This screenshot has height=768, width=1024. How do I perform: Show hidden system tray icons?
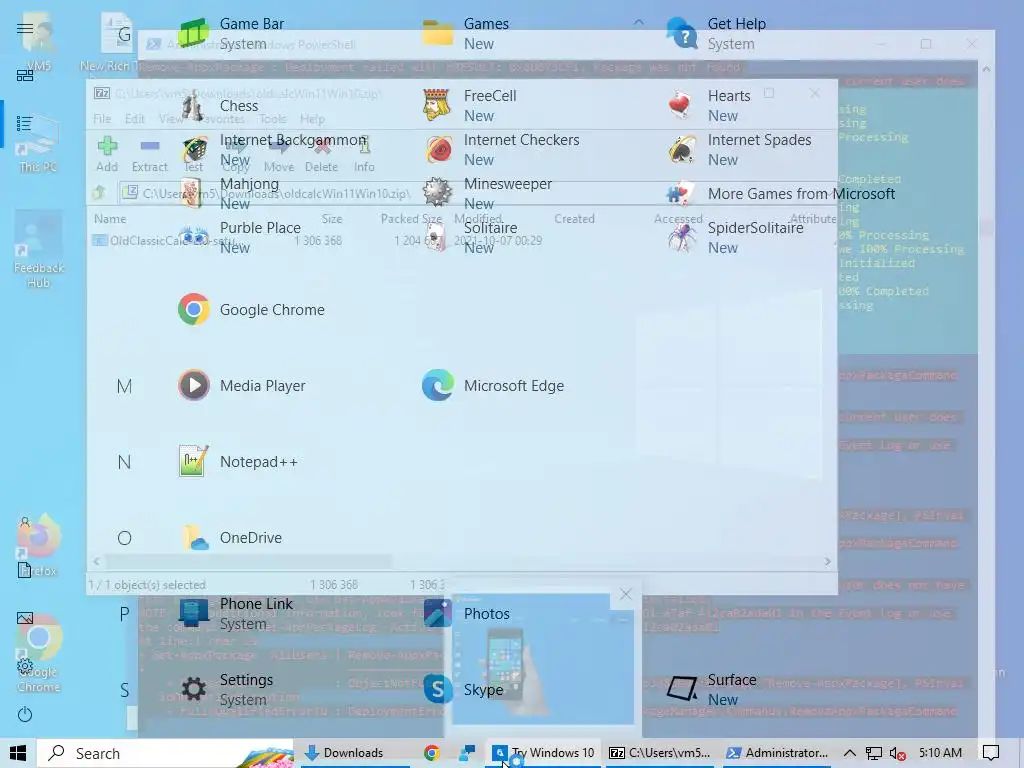click(x=850, y=753)
